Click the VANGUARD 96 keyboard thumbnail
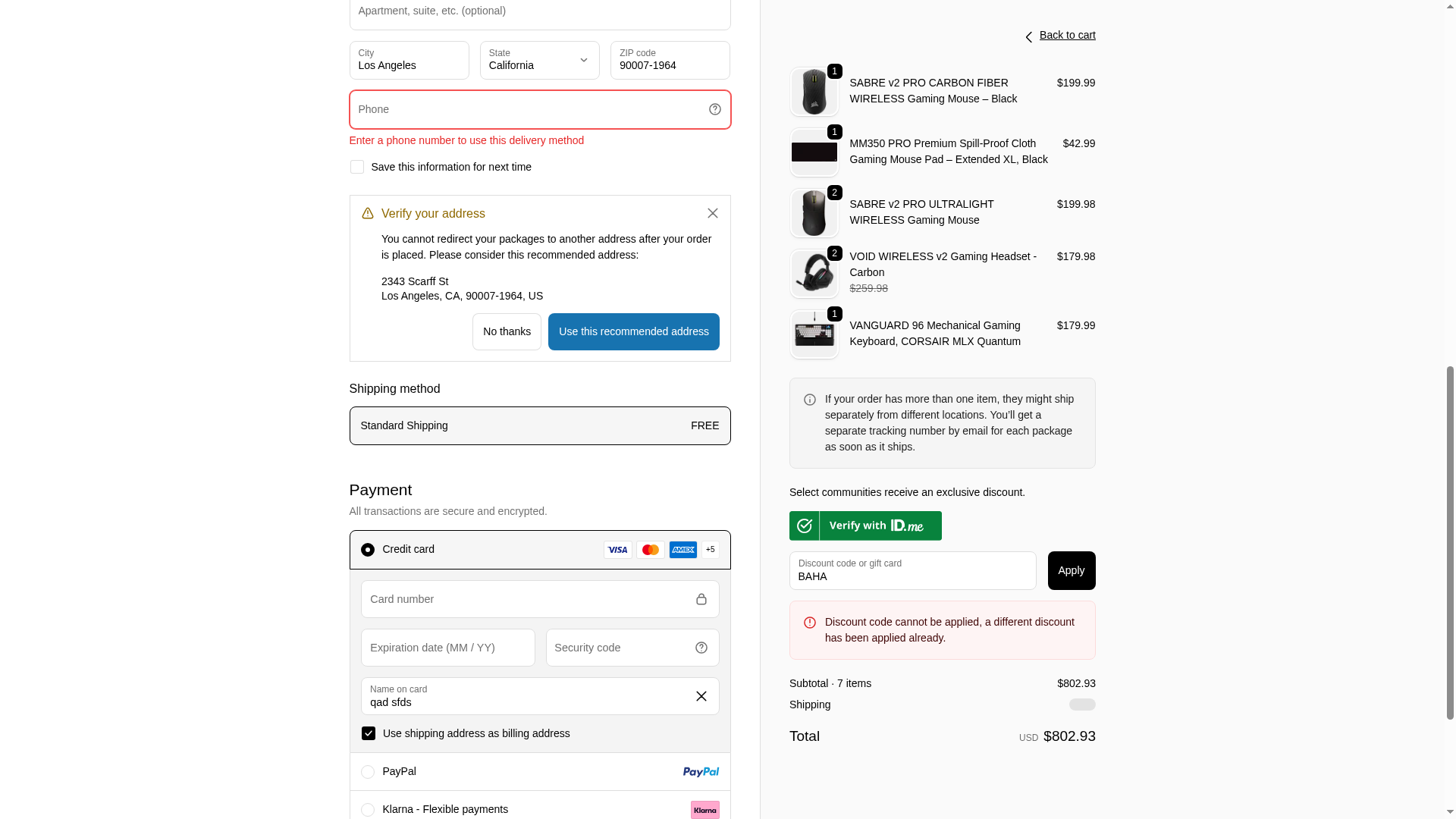Screen dimensions: 1456x819 [814, 334]
